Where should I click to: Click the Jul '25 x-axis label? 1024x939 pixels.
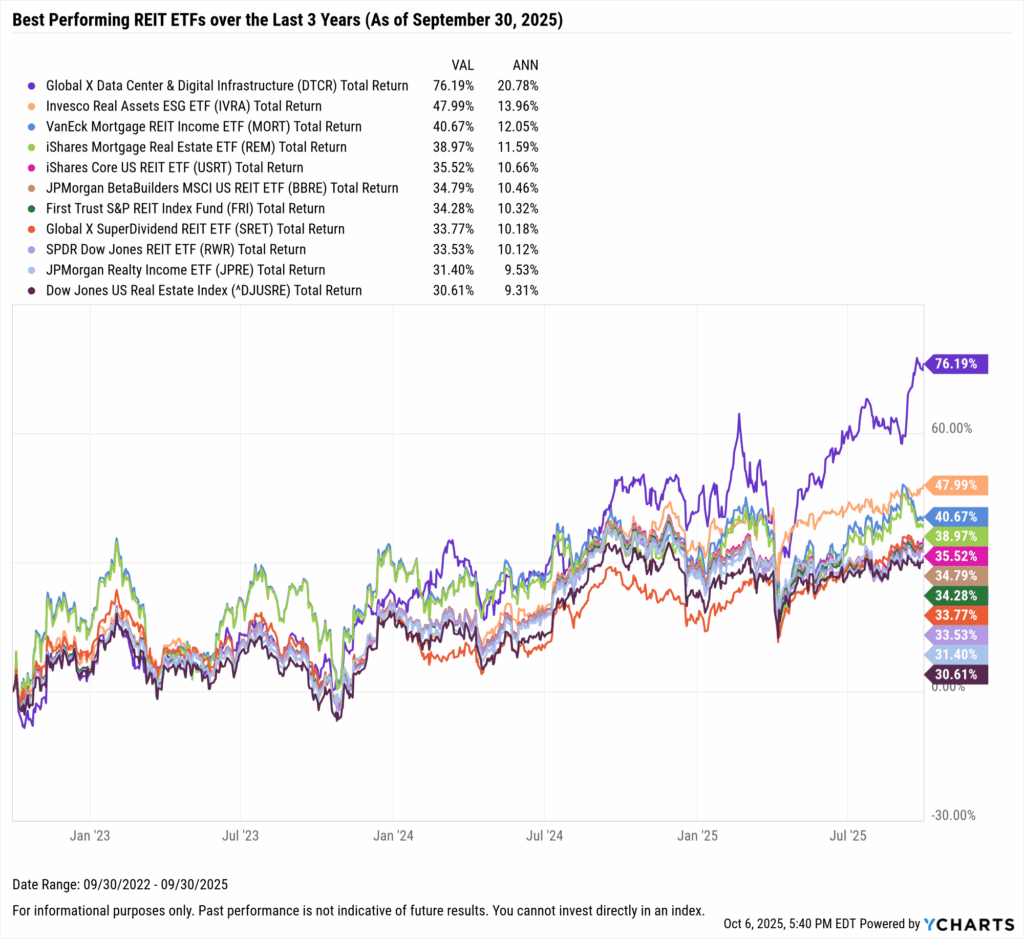847,833
